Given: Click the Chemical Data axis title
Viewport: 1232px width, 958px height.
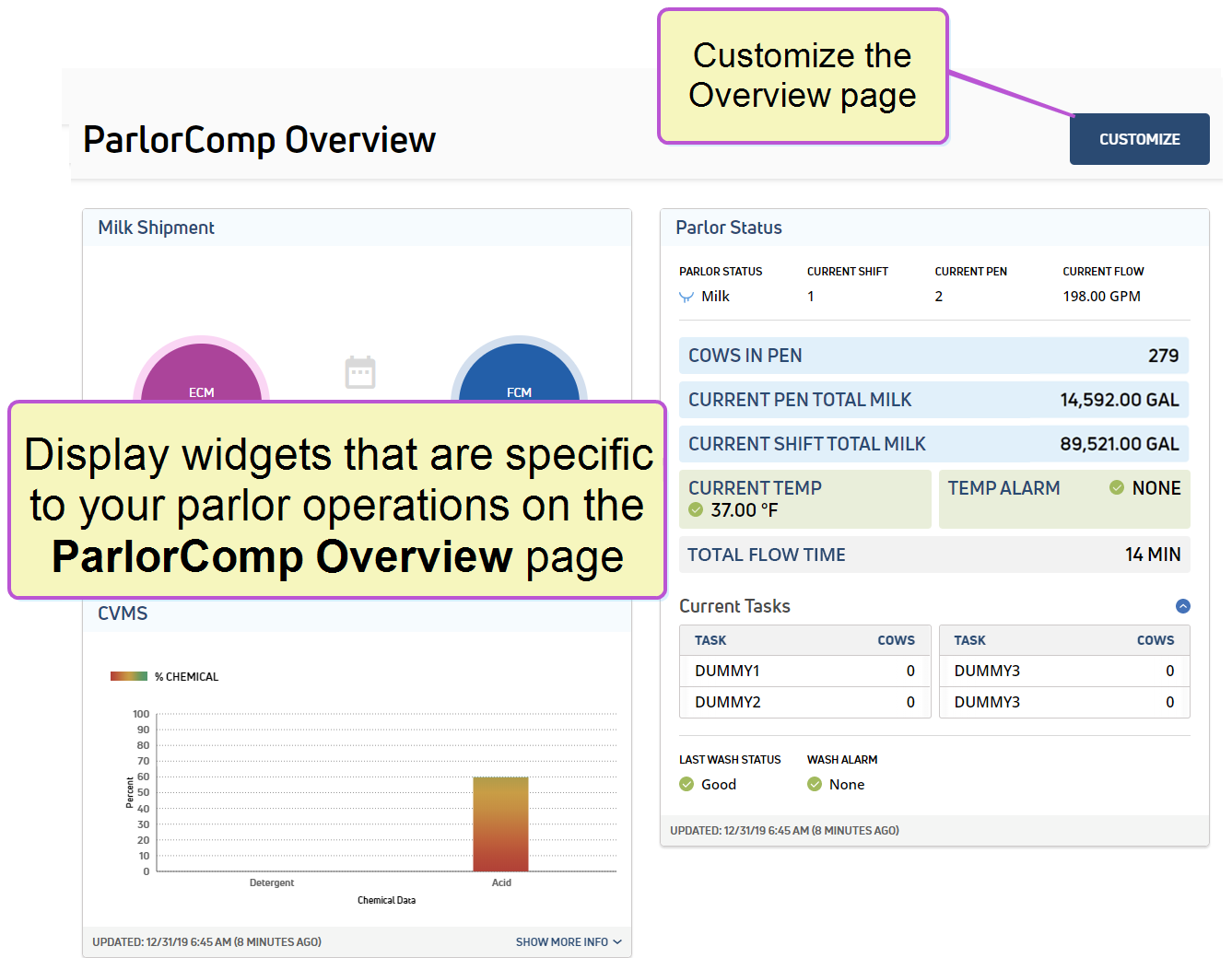Looking at the screenshot, I should pyautogui.click(x=386, y=900).
